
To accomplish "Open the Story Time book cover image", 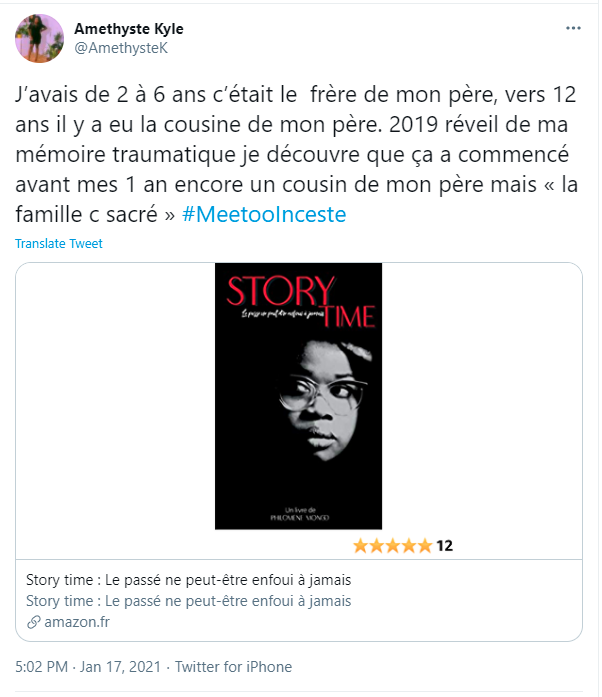I will (x=298, y=396).
